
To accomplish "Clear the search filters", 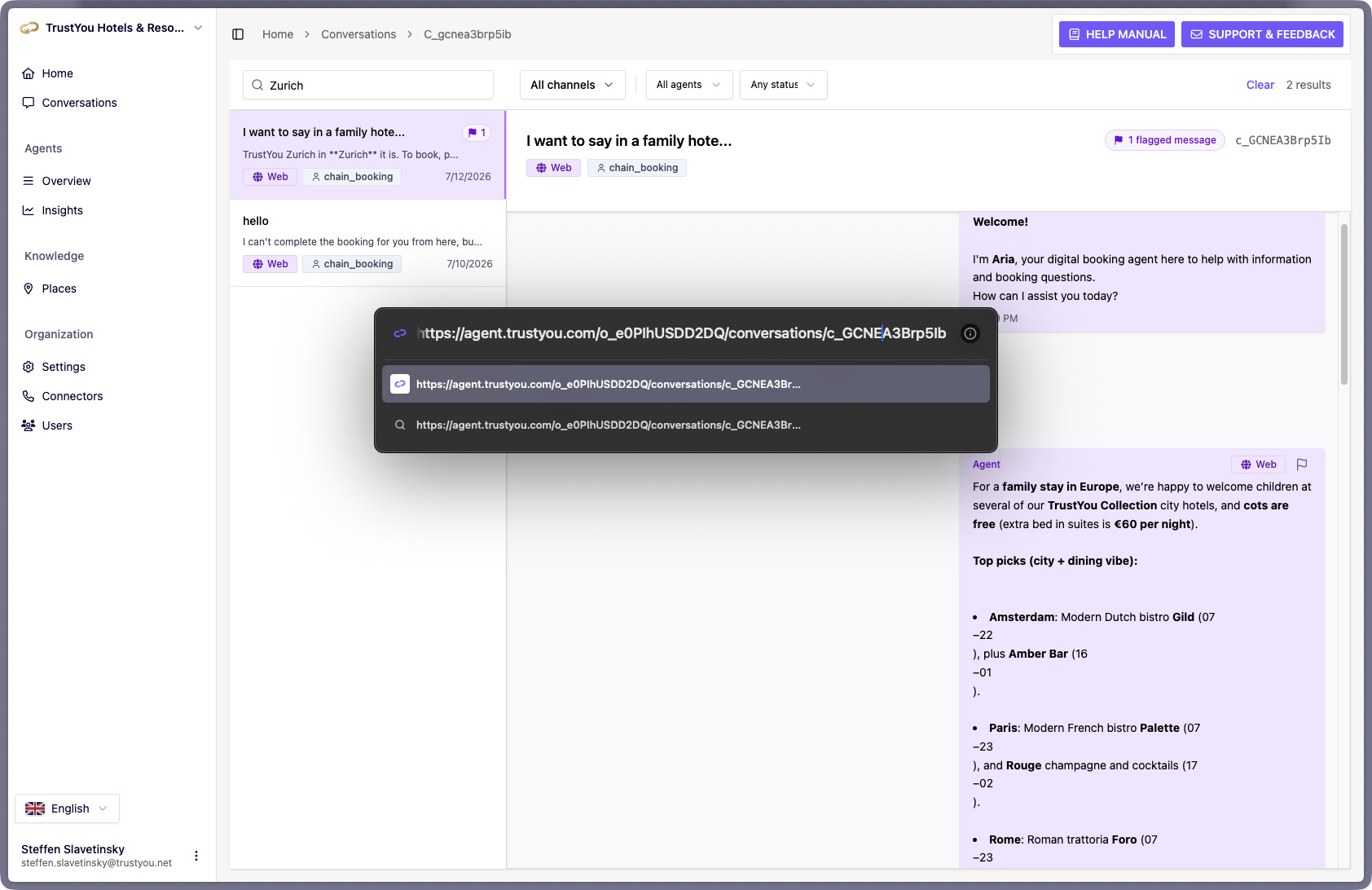I will coord(1260,85).
